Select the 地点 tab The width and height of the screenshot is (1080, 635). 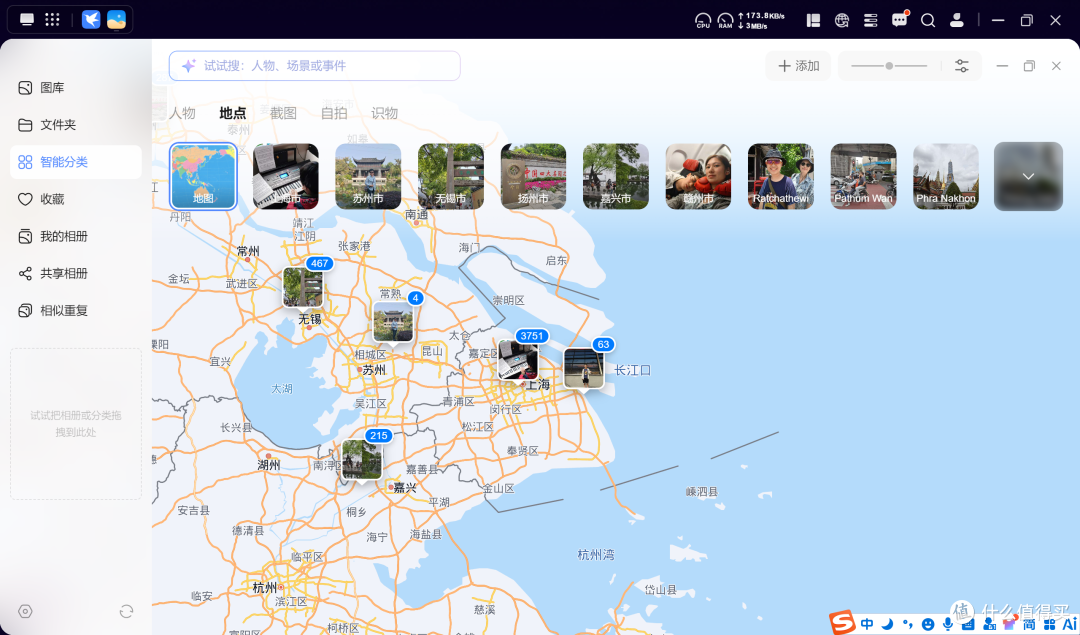233,113
